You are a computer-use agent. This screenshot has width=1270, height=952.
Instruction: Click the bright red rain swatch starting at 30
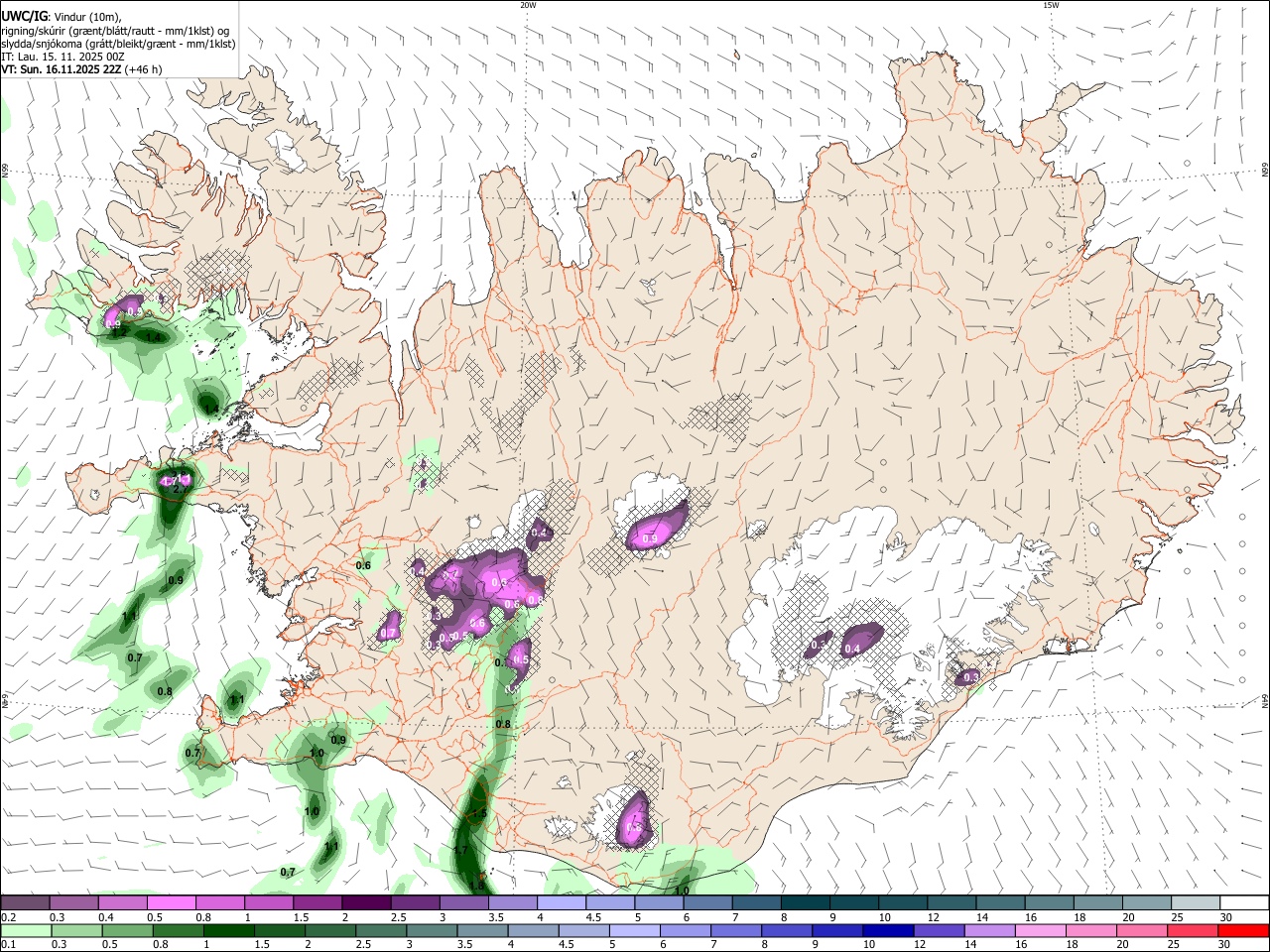1245,931
